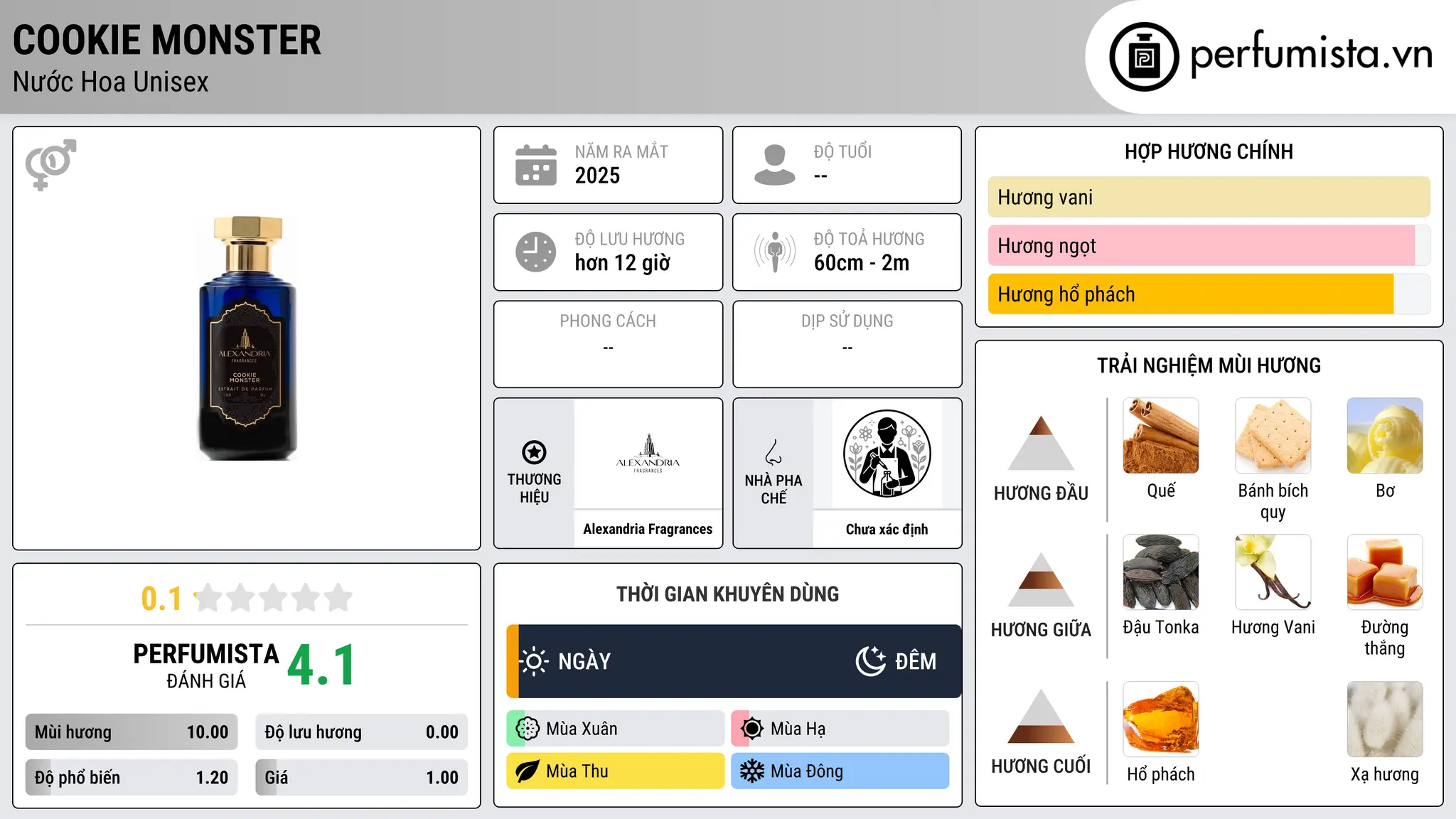This screenshot has height=819, width=1456.
Task: Open the Đường thắng caramel image
Action: point(1385,572)
